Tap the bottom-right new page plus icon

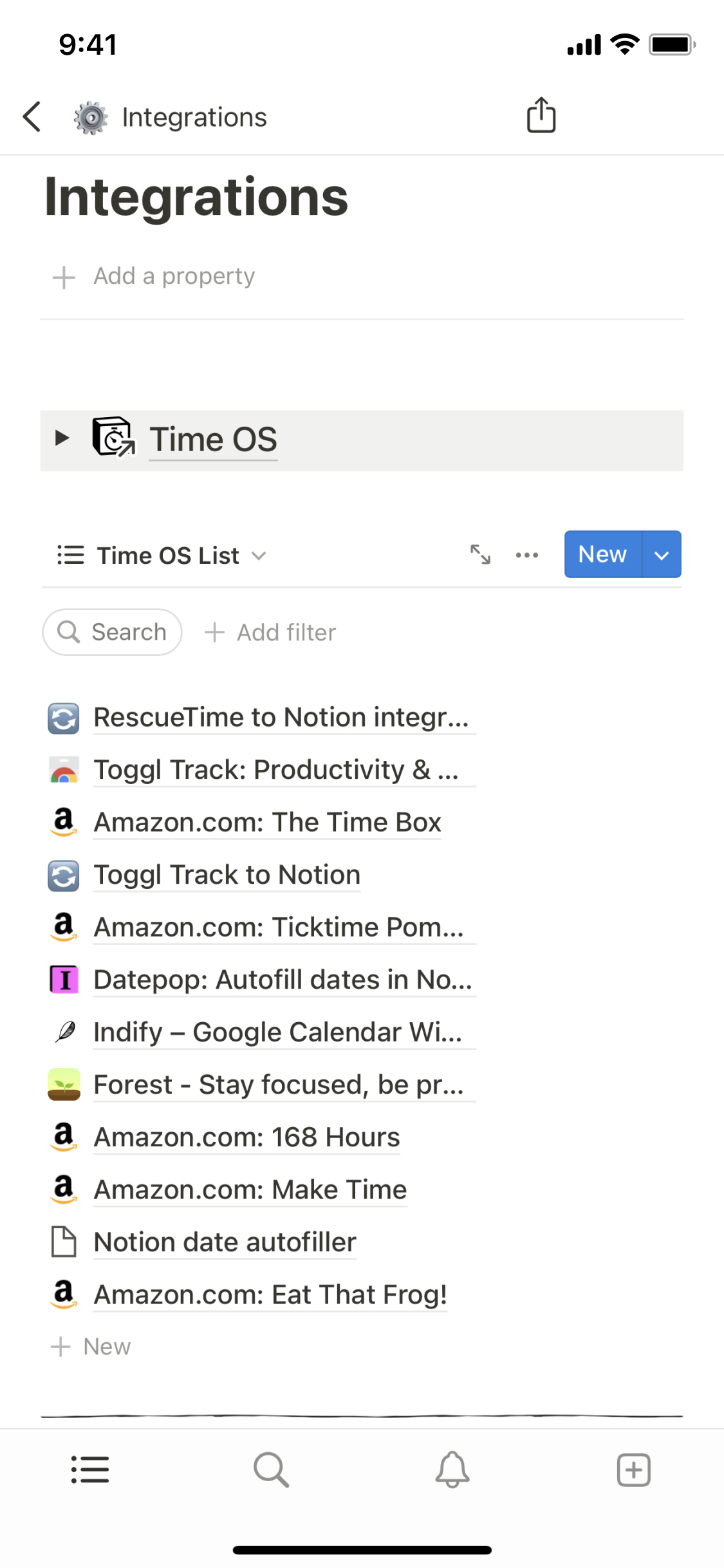[x=633, y=1470]
